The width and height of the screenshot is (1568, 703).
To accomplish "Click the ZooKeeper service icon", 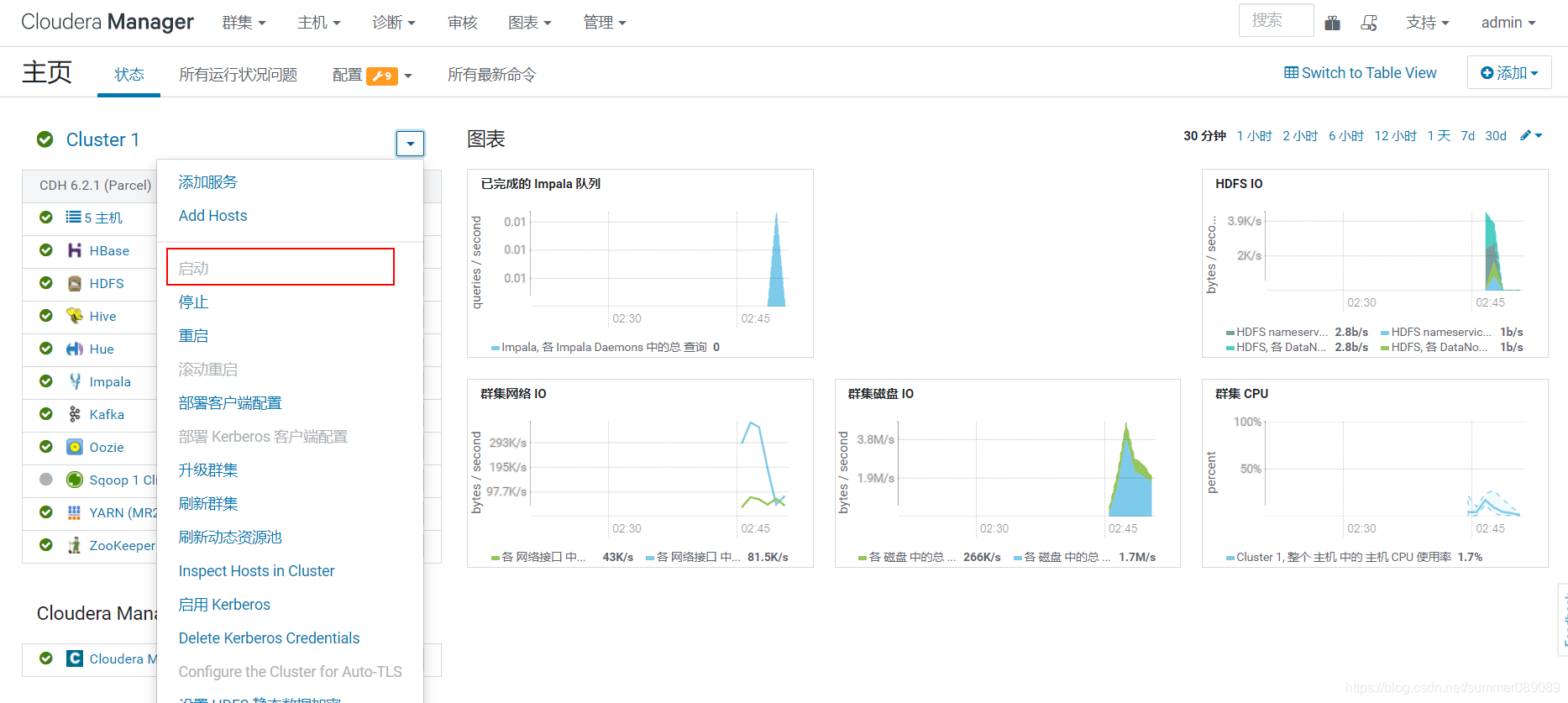I will tap(75, 545).
